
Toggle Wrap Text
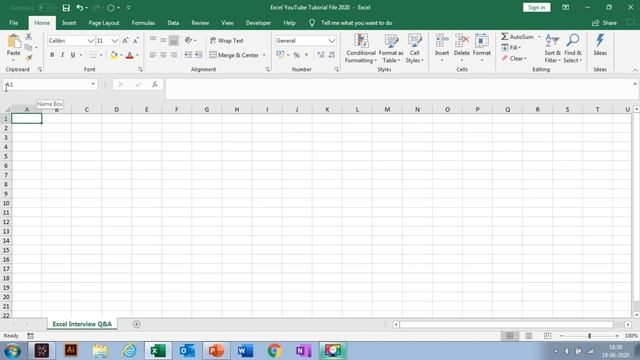(x=227, y=40)
